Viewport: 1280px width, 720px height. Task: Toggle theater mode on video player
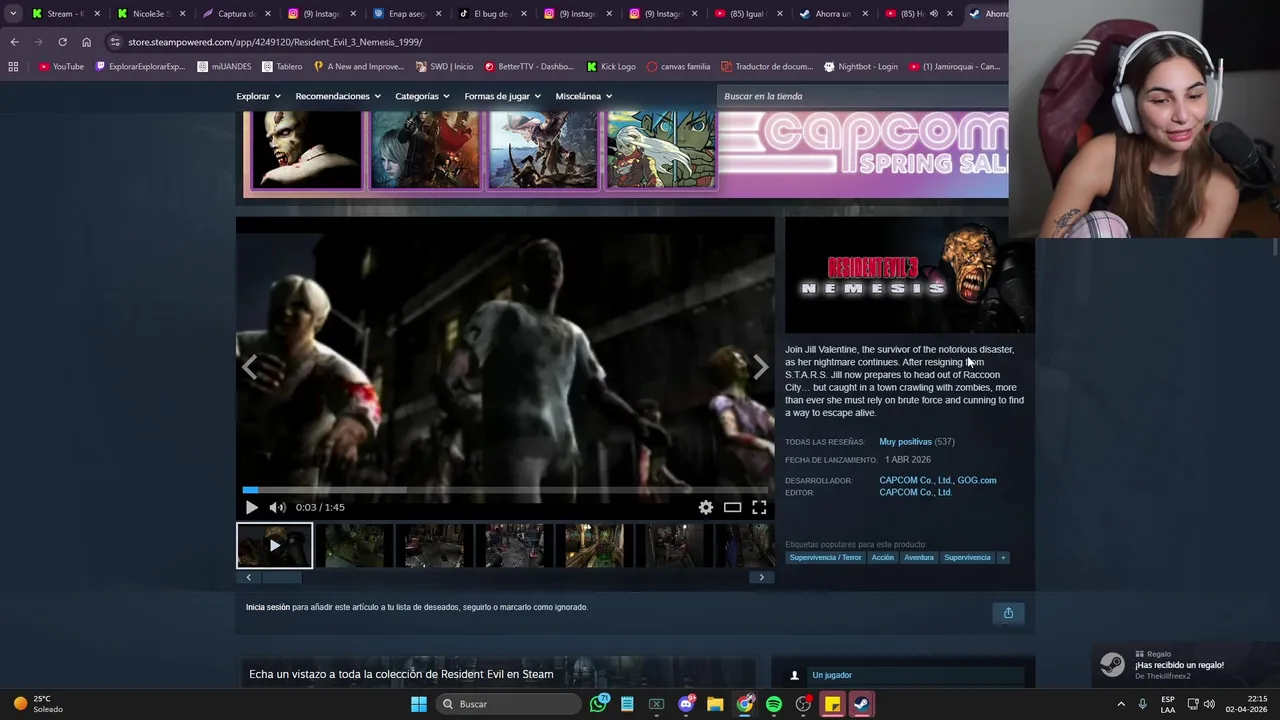pos(733,507)
